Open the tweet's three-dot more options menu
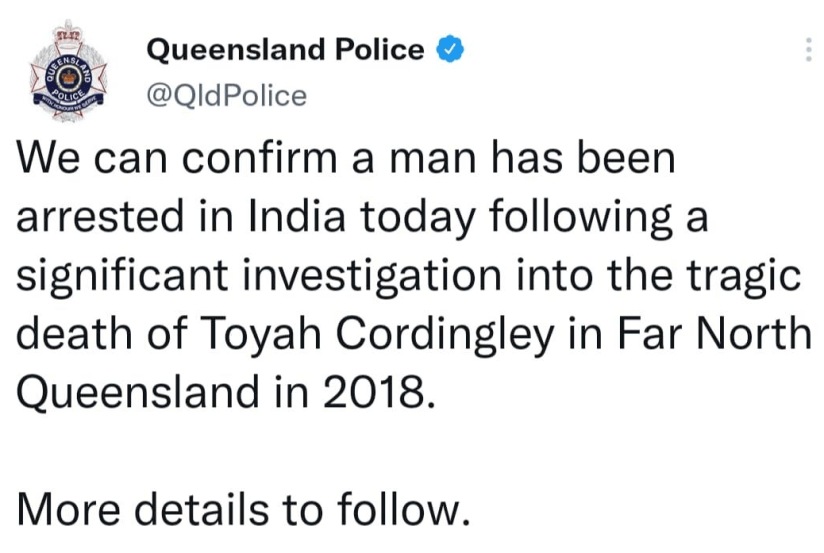 [808, 50]
